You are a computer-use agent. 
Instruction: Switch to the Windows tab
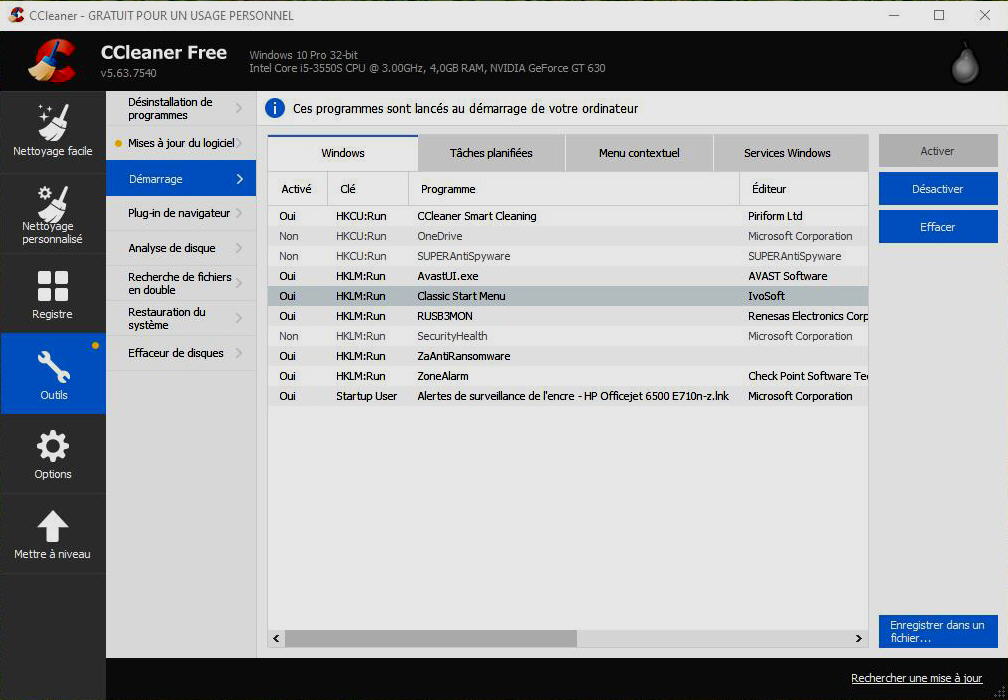pyautogui.click(x=343, y=153)
